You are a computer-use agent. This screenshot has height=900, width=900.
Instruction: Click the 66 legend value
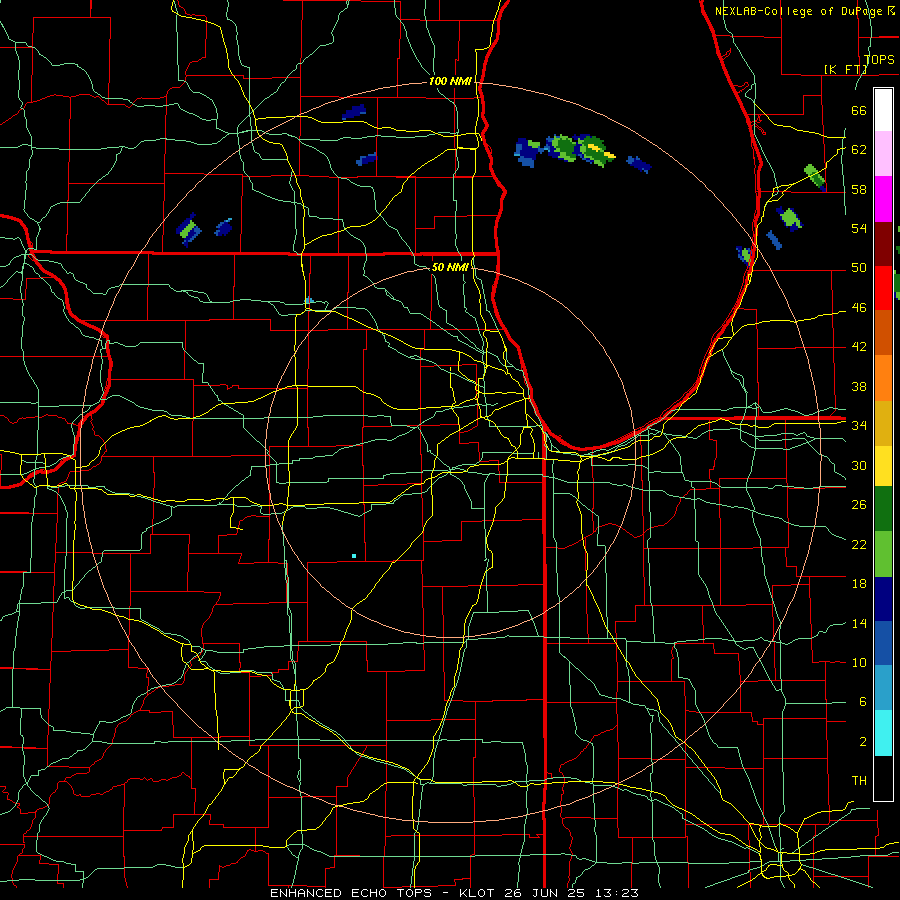(x=859, y=110)
